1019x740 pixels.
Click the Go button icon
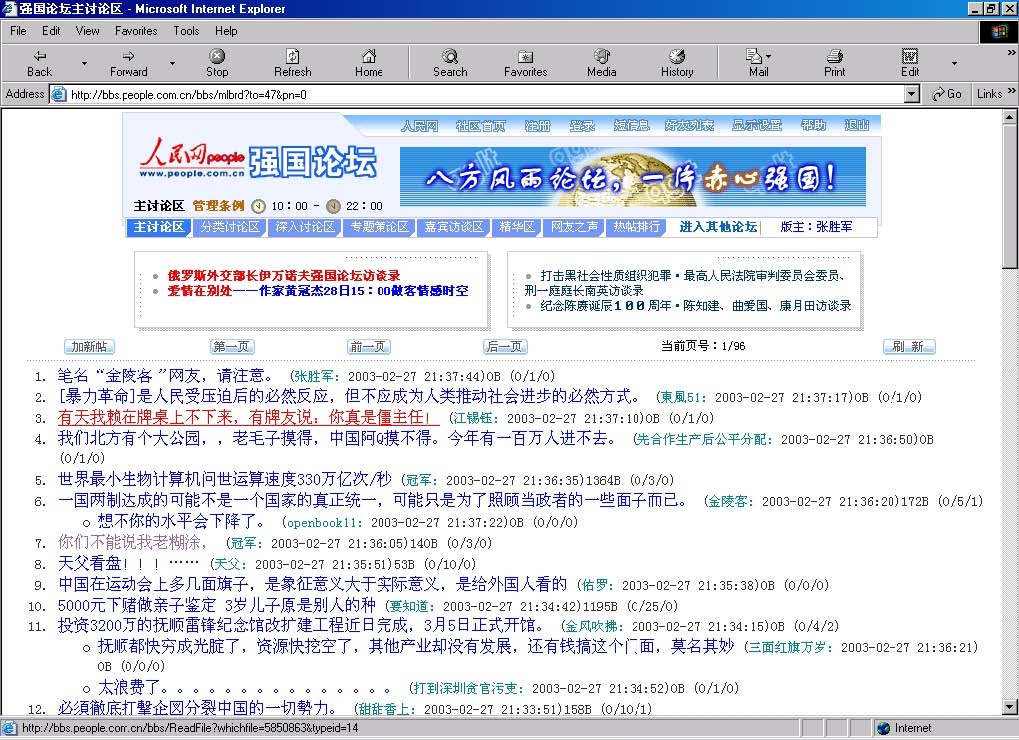tap(938, 94)
